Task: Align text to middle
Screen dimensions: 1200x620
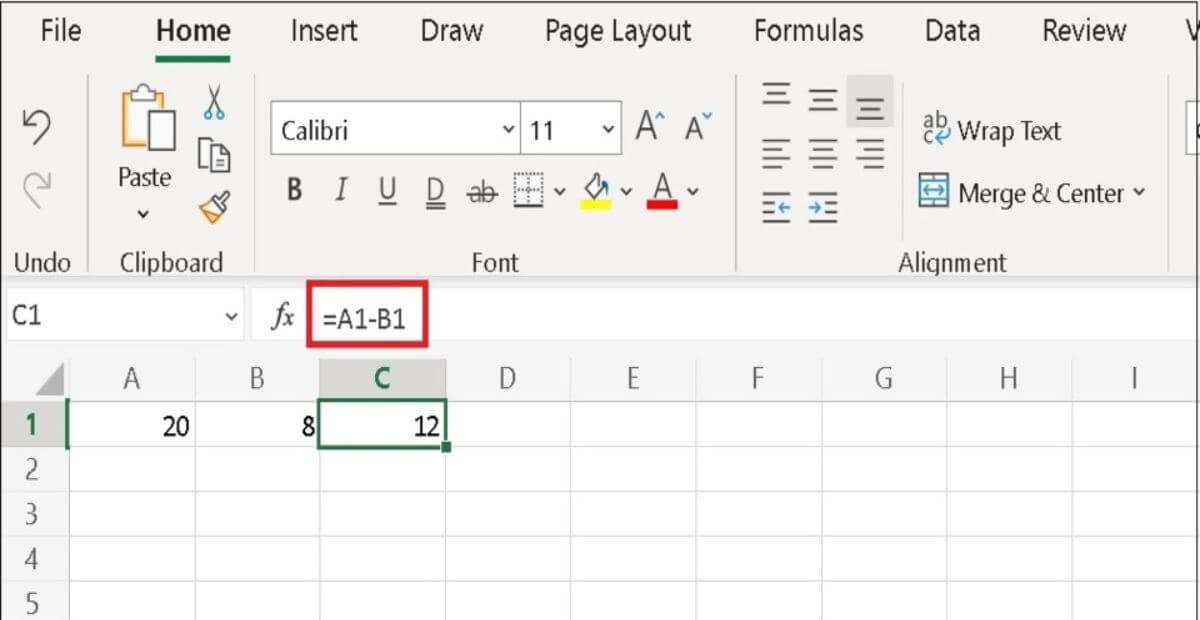Action: point(823,99)
